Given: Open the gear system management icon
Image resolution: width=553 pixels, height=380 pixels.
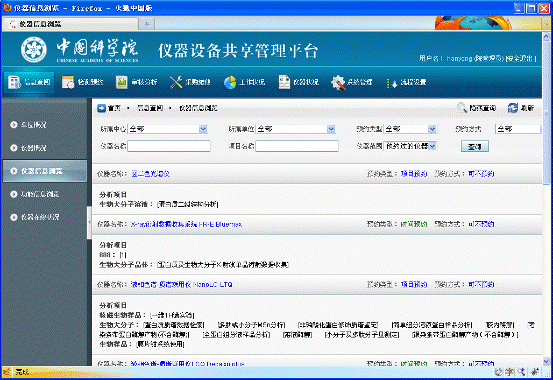Looking at the screenshot, I should [338, 82].
